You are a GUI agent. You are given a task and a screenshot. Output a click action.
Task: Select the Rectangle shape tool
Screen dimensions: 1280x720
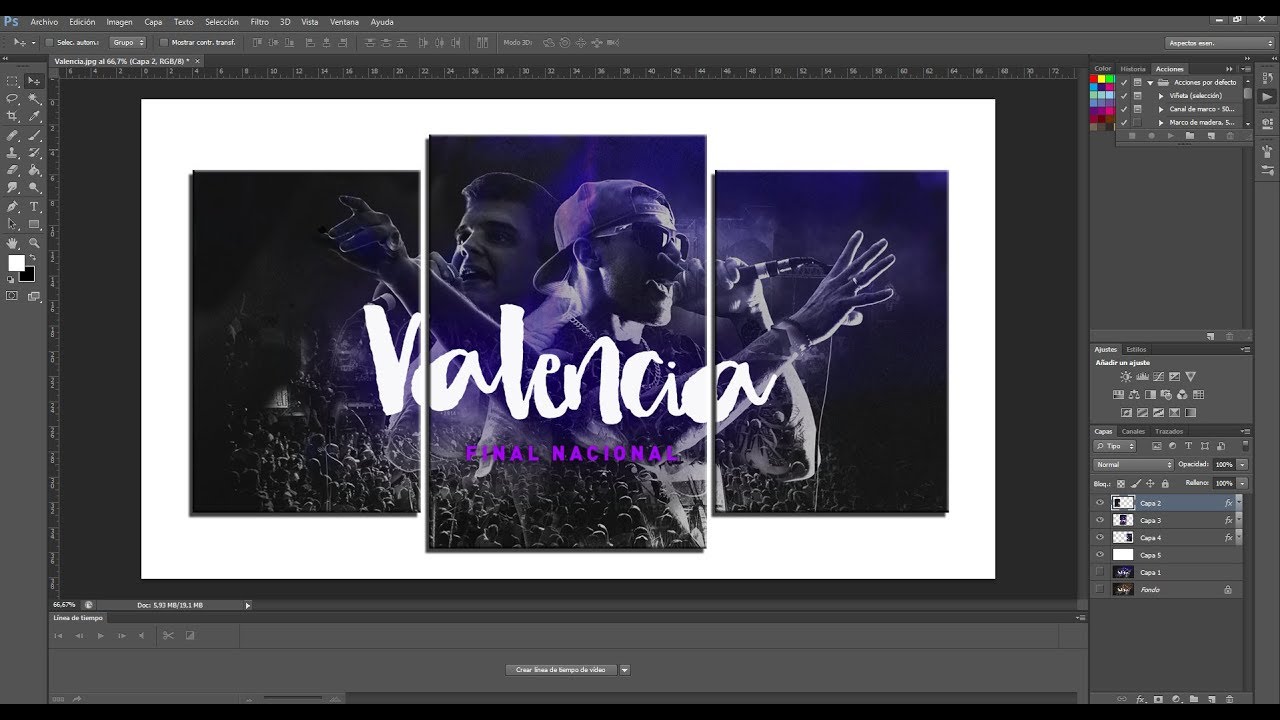coord(34,224)
